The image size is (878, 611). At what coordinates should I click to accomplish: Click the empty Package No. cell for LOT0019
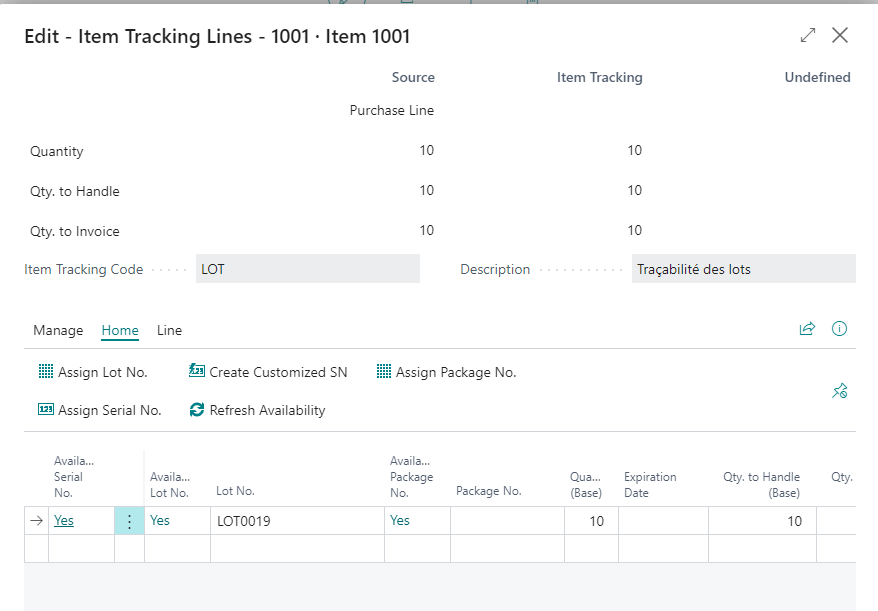tap(507, 521)
